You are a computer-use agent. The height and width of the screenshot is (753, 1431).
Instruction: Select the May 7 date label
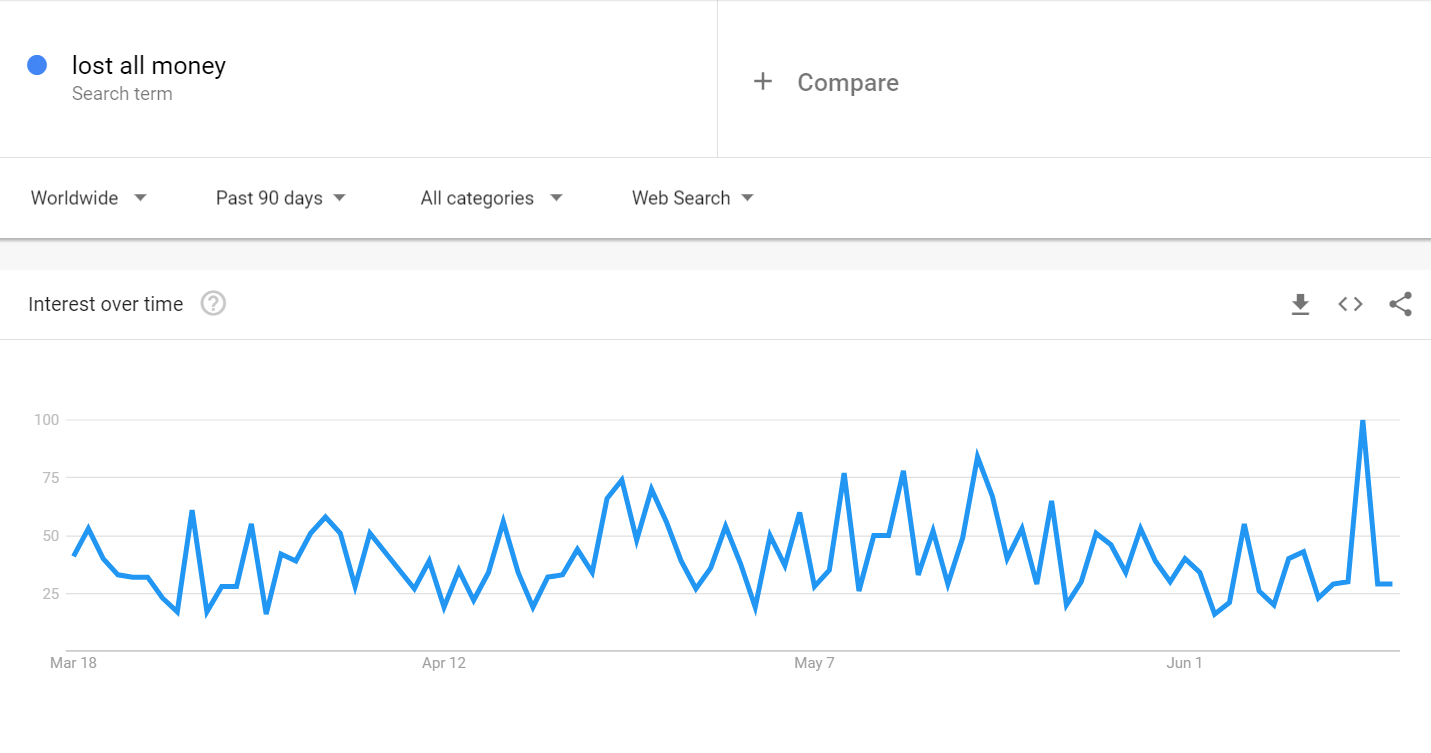[x=814, y=663]
